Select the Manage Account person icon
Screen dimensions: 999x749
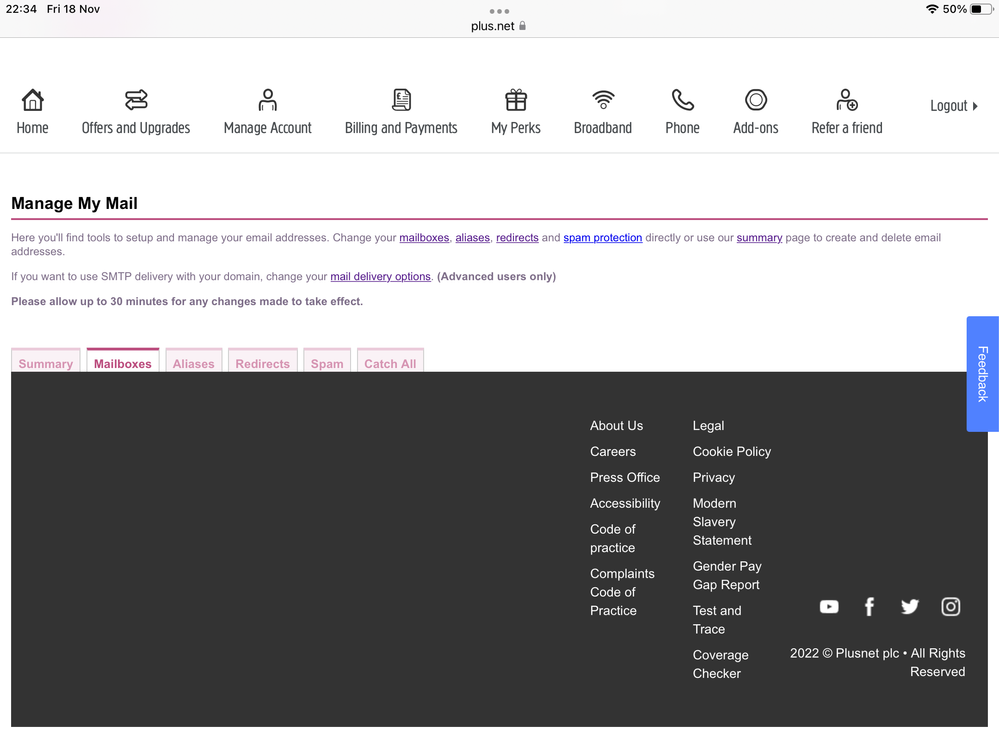(x=267, y=100)
